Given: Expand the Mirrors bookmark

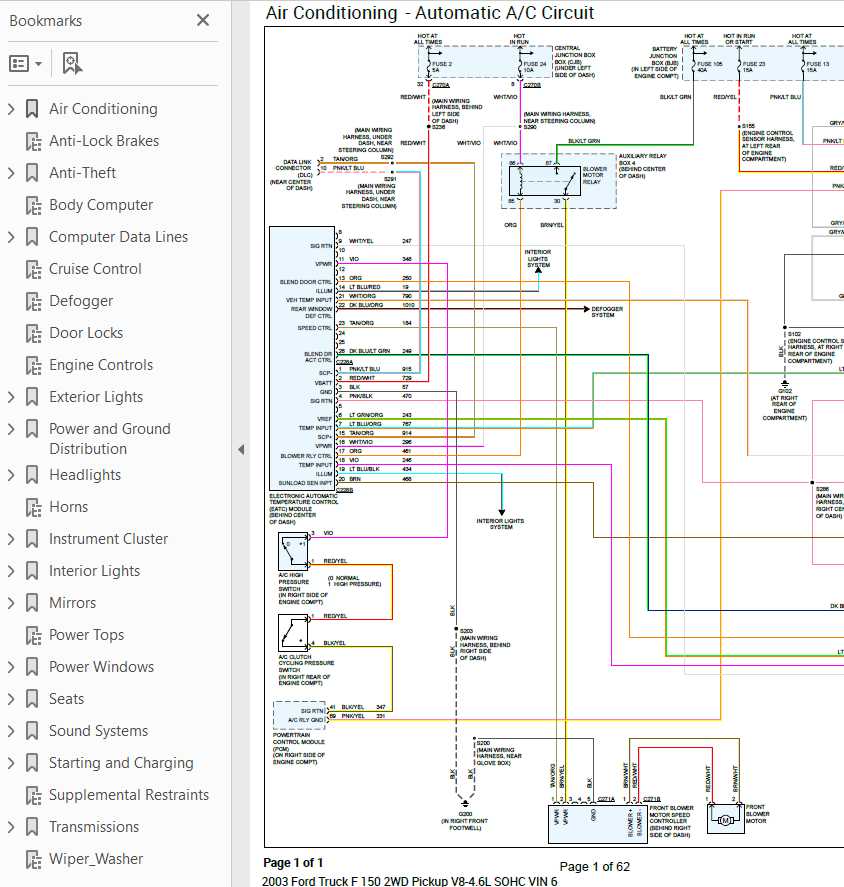Looking at the screenshot, I should (x=11, y=602).
